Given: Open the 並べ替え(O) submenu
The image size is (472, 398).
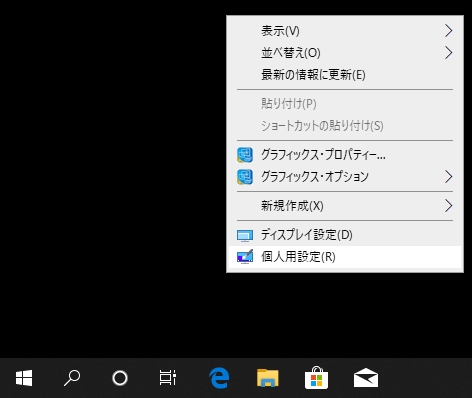Looking at the screenshot, I should tap(345, 53).
